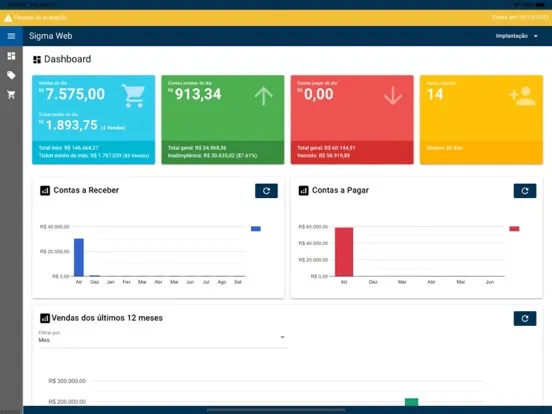This screenshot has width=552, height=414.
Task: Click the Dashboard heading text
Action: [68, 59]
